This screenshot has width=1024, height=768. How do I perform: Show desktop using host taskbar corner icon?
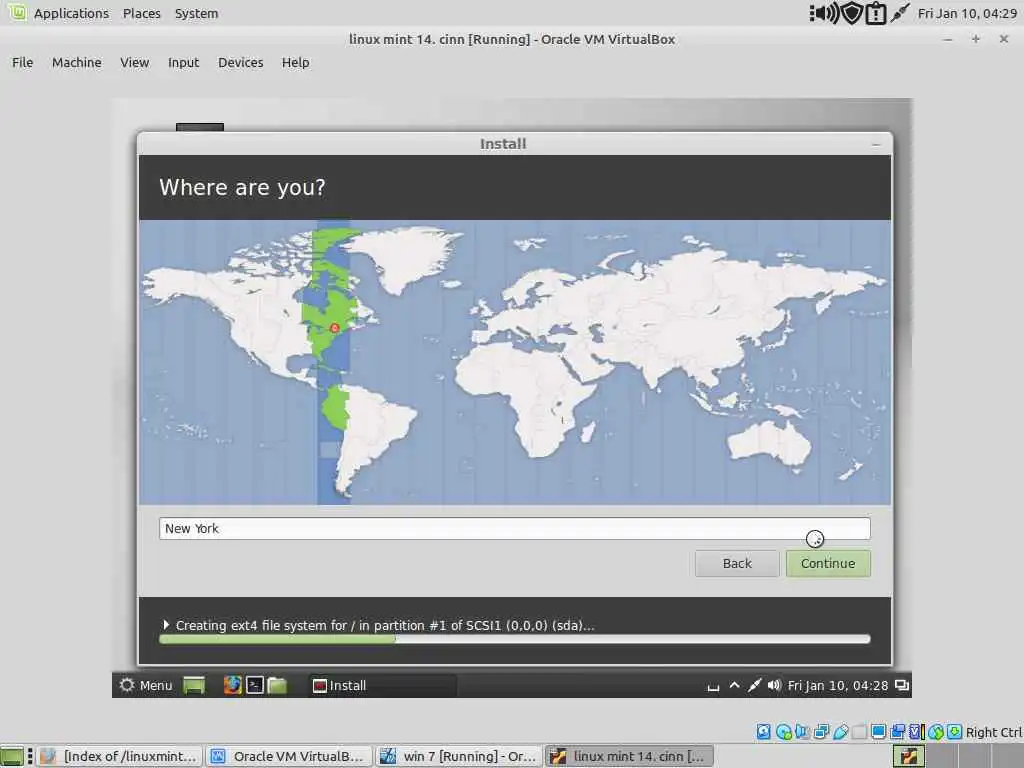click(12, 756)
